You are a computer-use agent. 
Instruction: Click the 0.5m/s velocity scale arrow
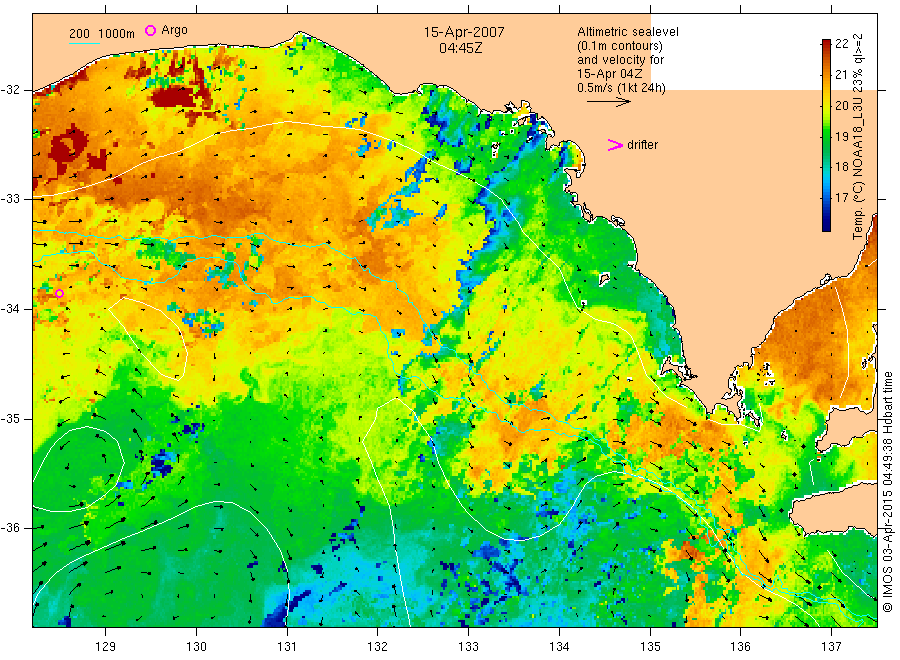608,102
